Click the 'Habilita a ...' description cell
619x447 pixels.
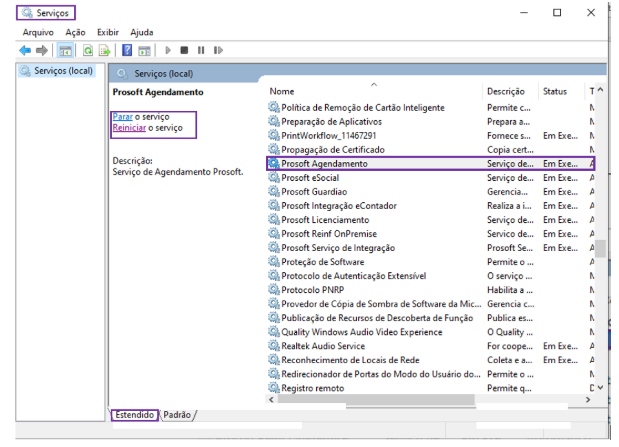(x=510, y=290)
